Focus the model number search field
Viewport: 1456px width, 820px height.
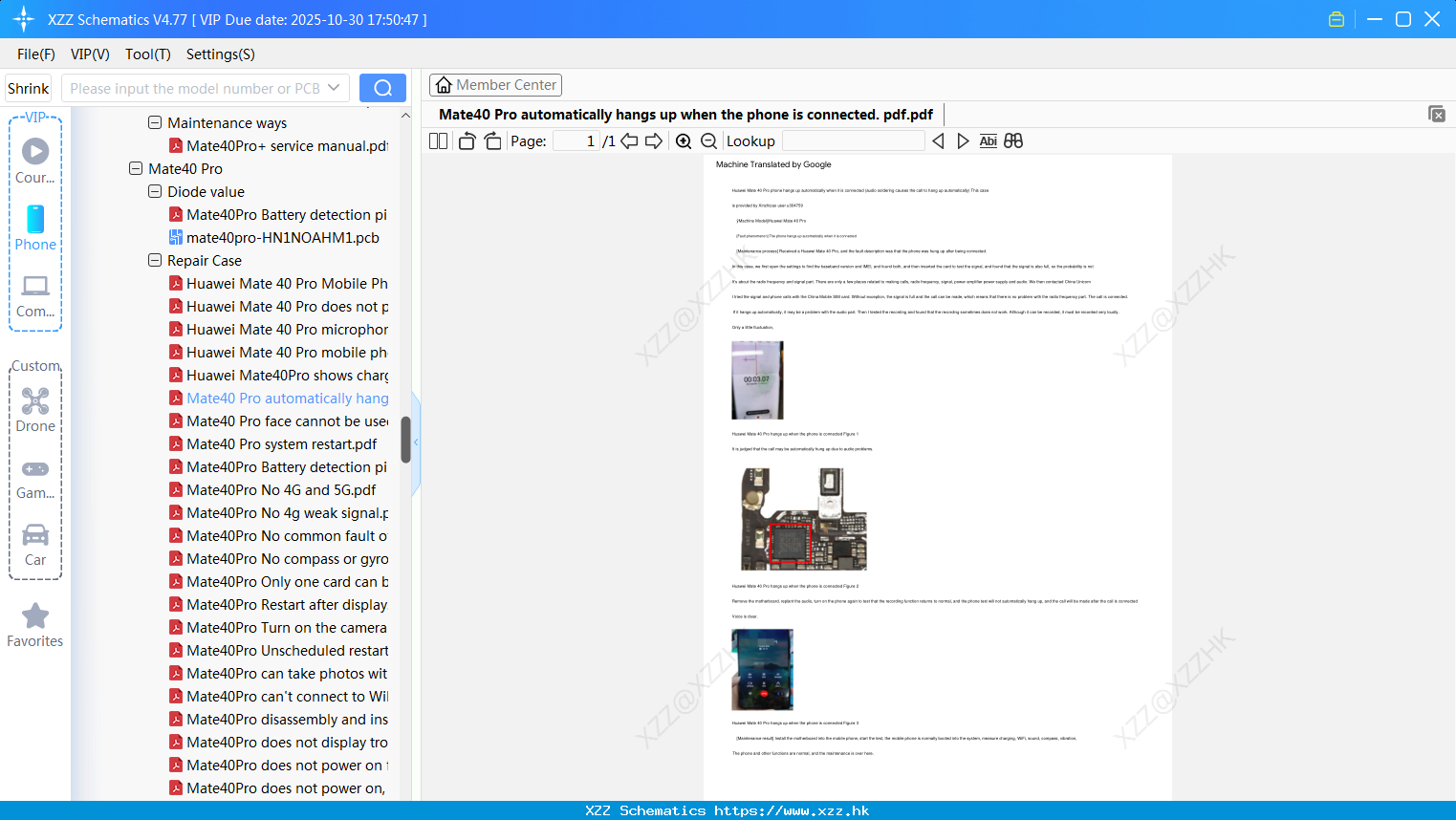(195, 88)
